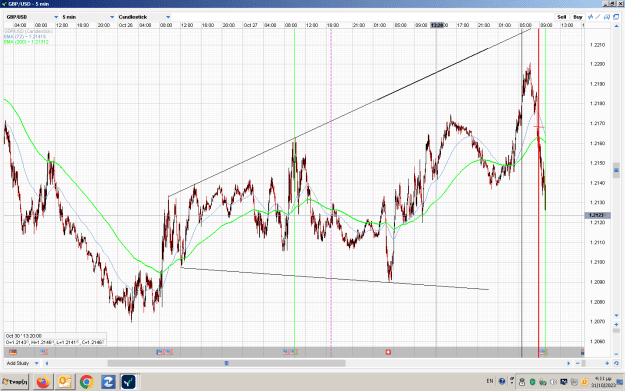Click the current price label 1.2123

(597, 215)
